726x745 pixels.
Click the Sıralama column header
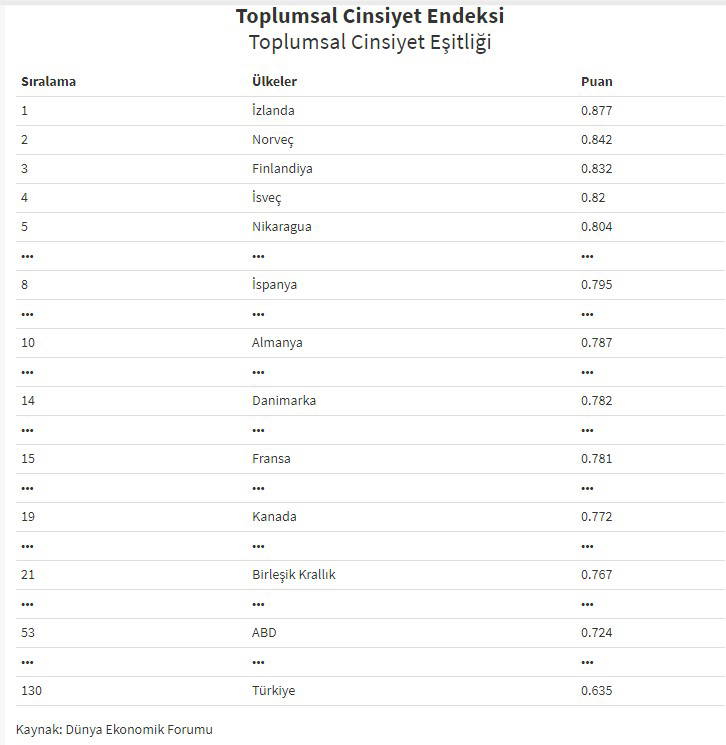[x=48, y=81]
